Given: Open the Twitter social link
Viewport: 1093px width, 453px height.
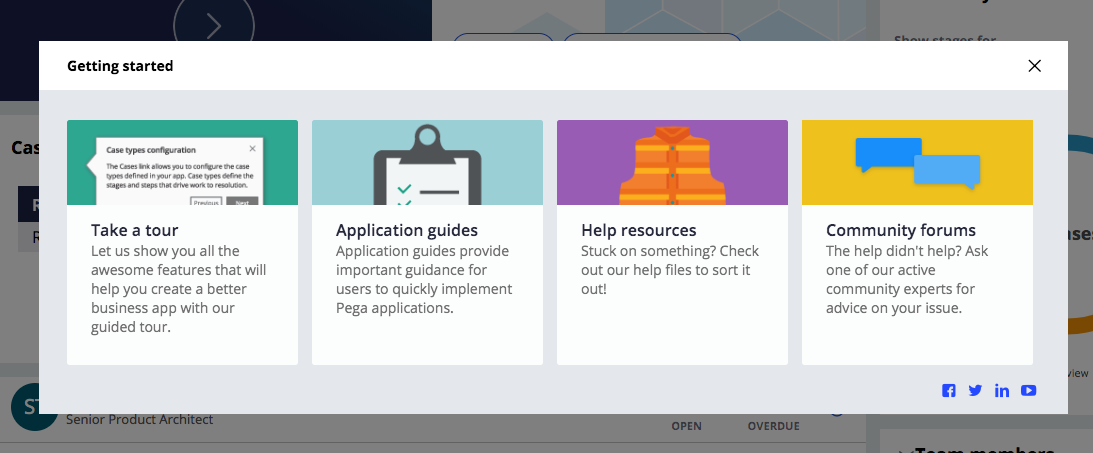Looking at the screenshot, I should [975, 391].
